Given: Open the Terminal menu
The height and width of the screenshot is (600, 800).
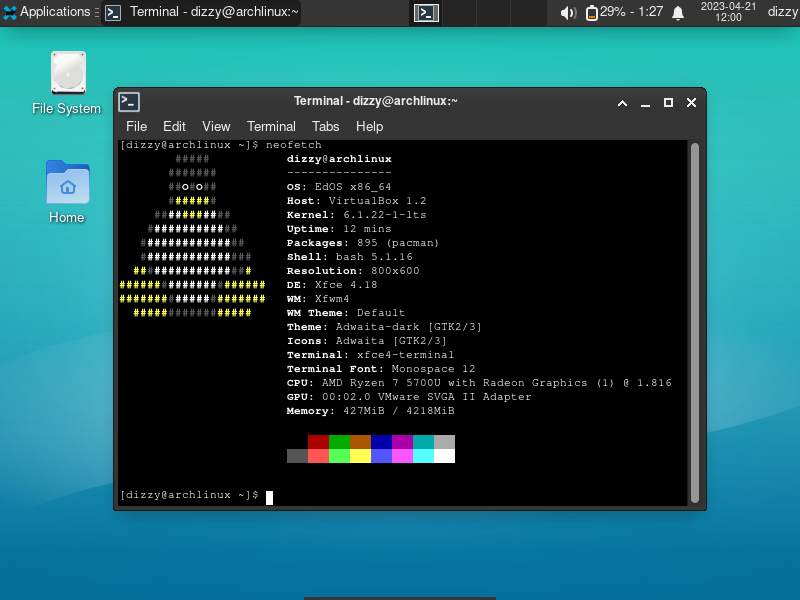Looking at the screenshot, I should (271, 127).
